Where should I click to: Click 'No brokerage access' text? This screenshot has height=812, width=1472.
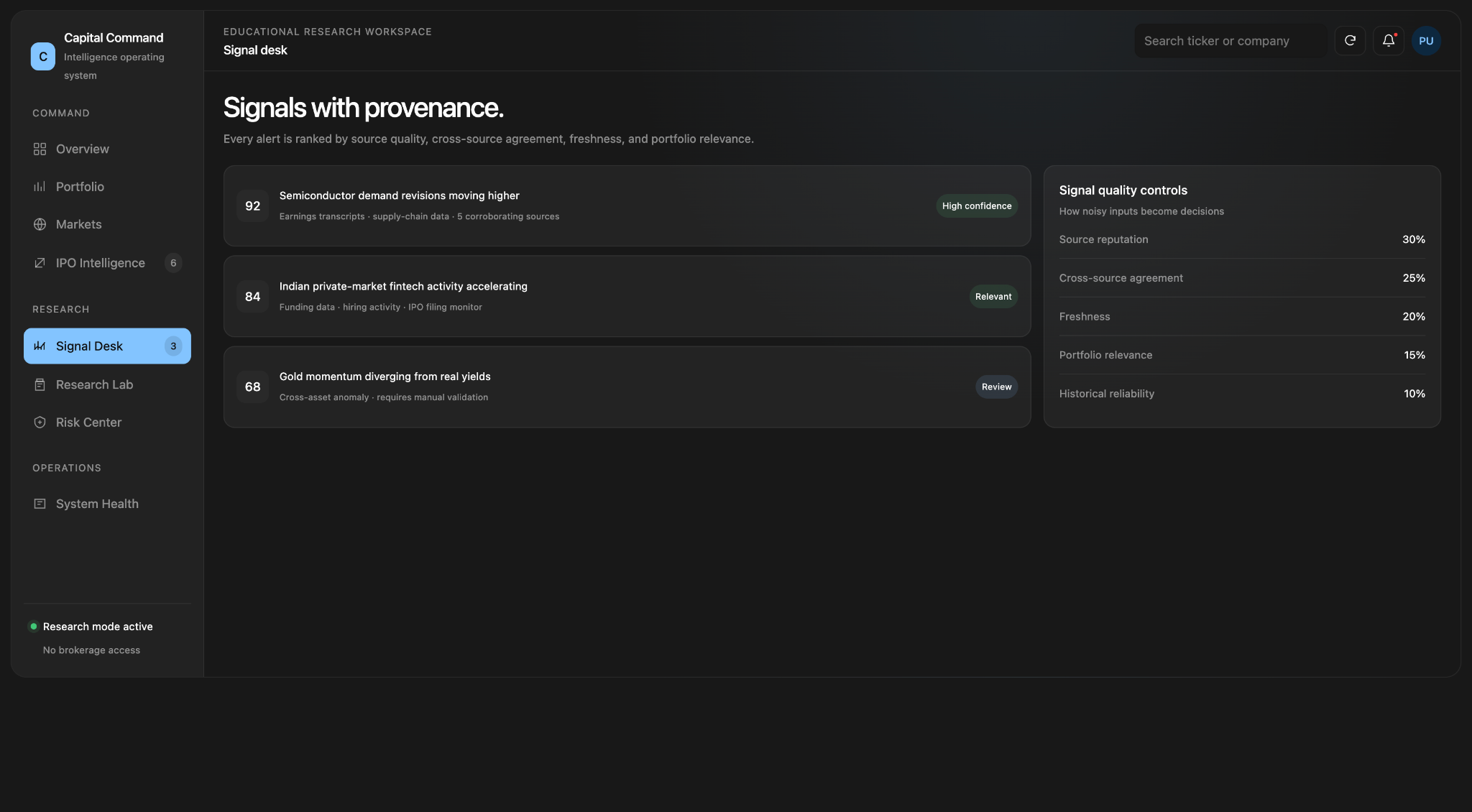click(x=91, y=650)
